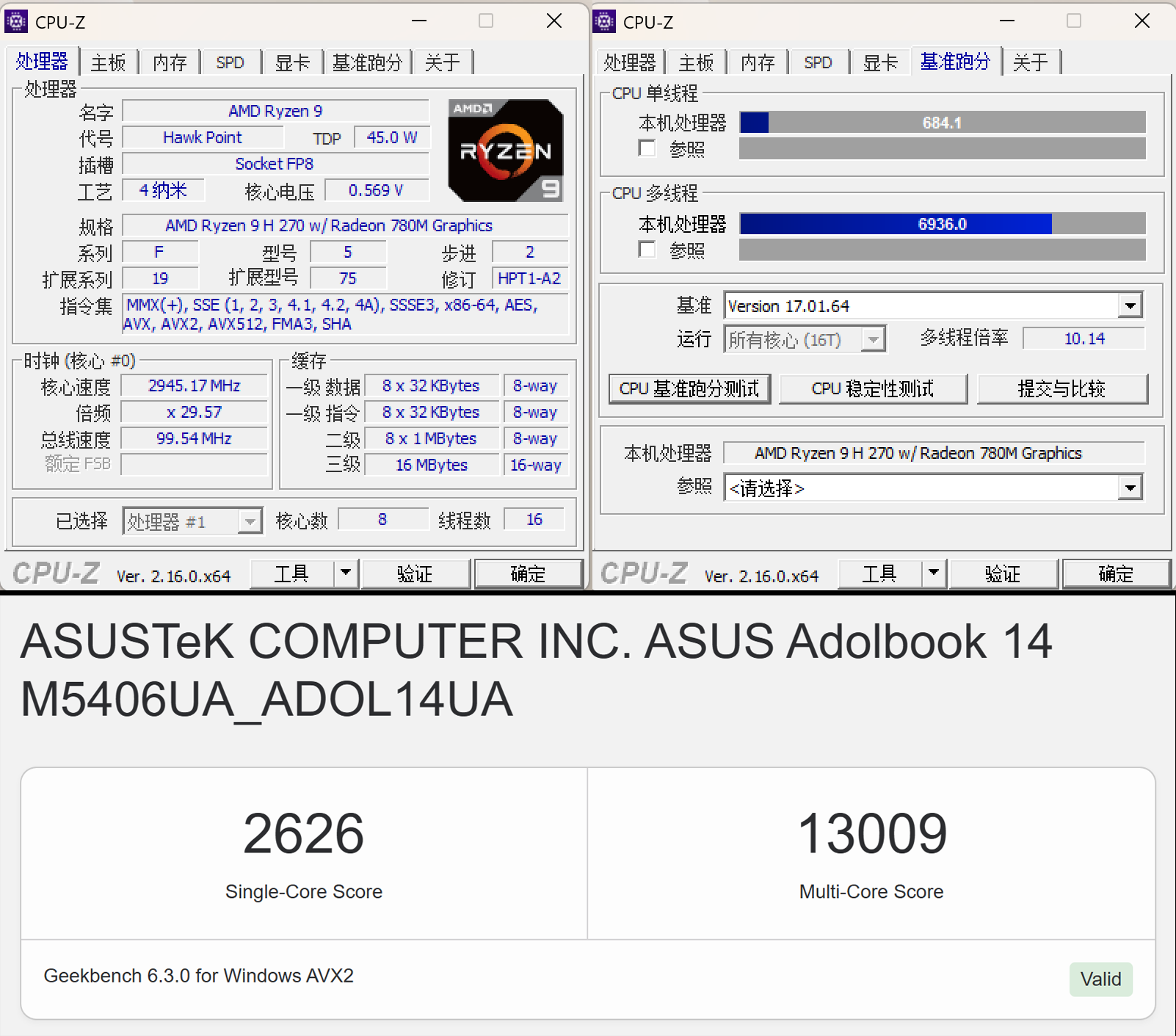Viewport: 1176px width, 1036px height.
Task: Switch to SPD tab in left window
Action: [x=231, y=62]
